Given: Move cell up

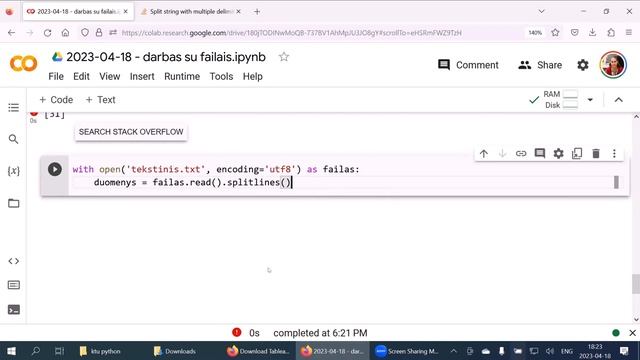Looking at the screenshot, I should [x=484, y=154].
